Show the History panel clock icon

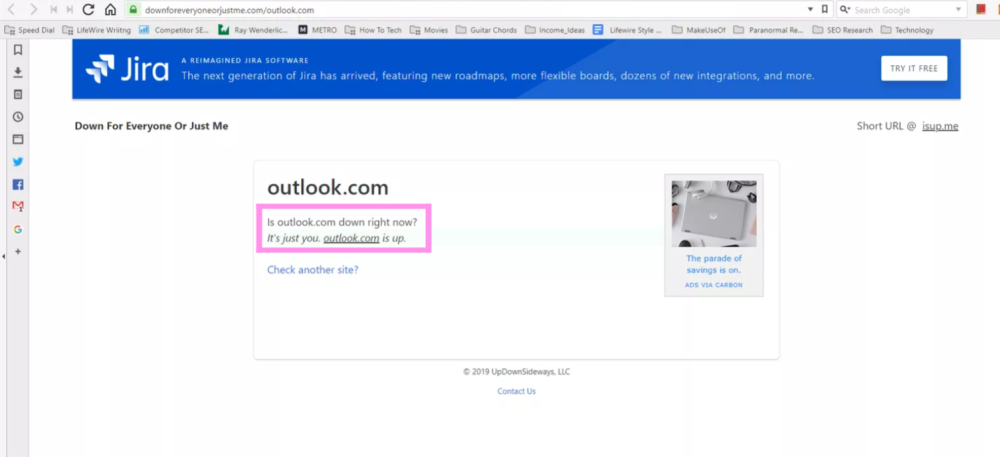pos(18,117)
